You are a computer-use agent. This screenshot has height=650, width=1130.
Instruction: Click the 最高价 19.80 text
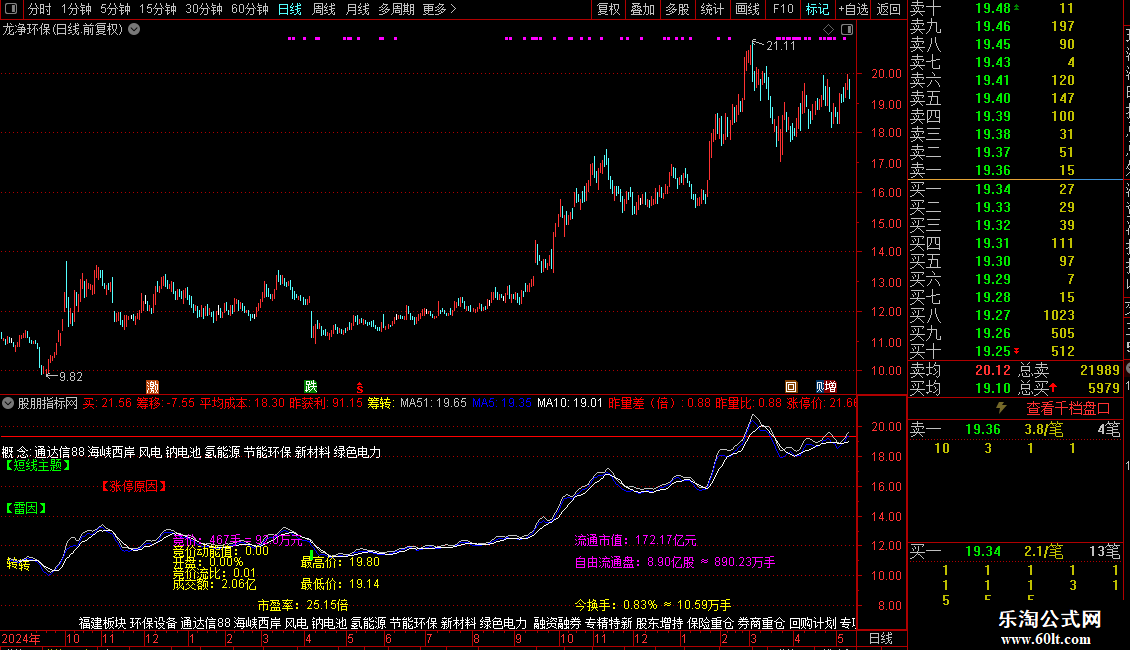point(340,561)
